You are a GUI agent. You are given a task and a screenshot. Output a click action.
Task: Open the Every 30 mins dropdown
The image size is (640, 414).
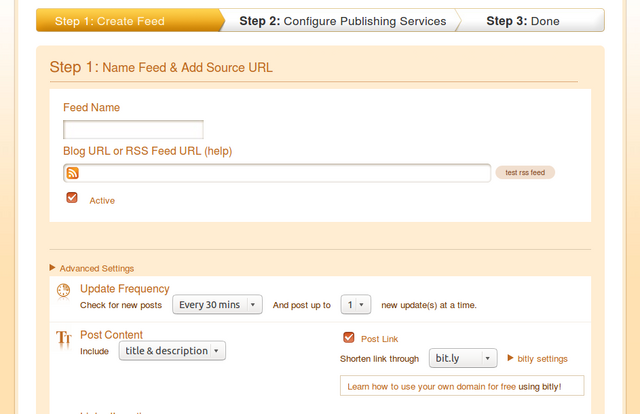click(217, 305)
